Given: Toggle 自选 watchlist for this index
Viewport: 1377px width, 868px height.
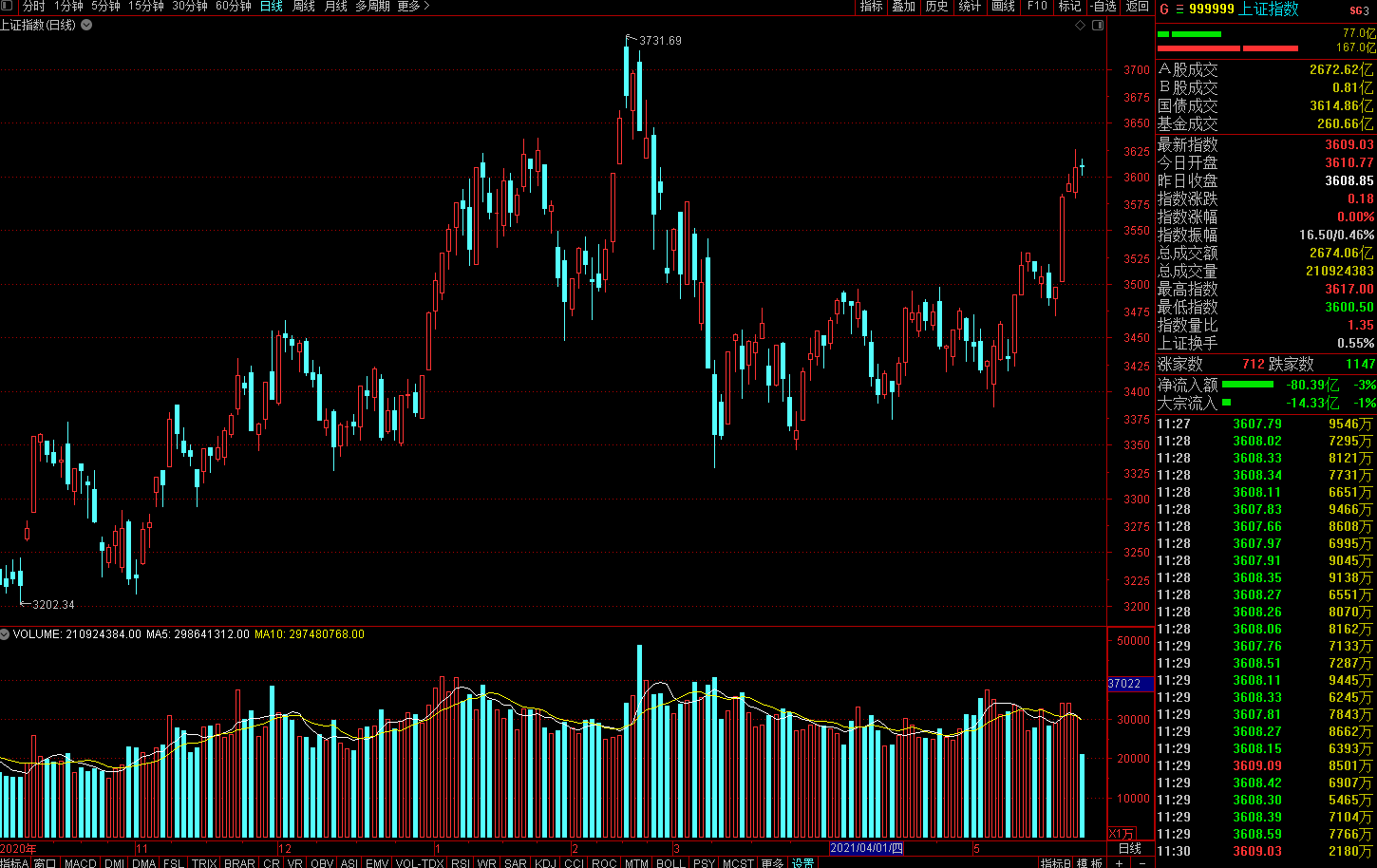Looking at the screenshot, I should (1103, 7).
